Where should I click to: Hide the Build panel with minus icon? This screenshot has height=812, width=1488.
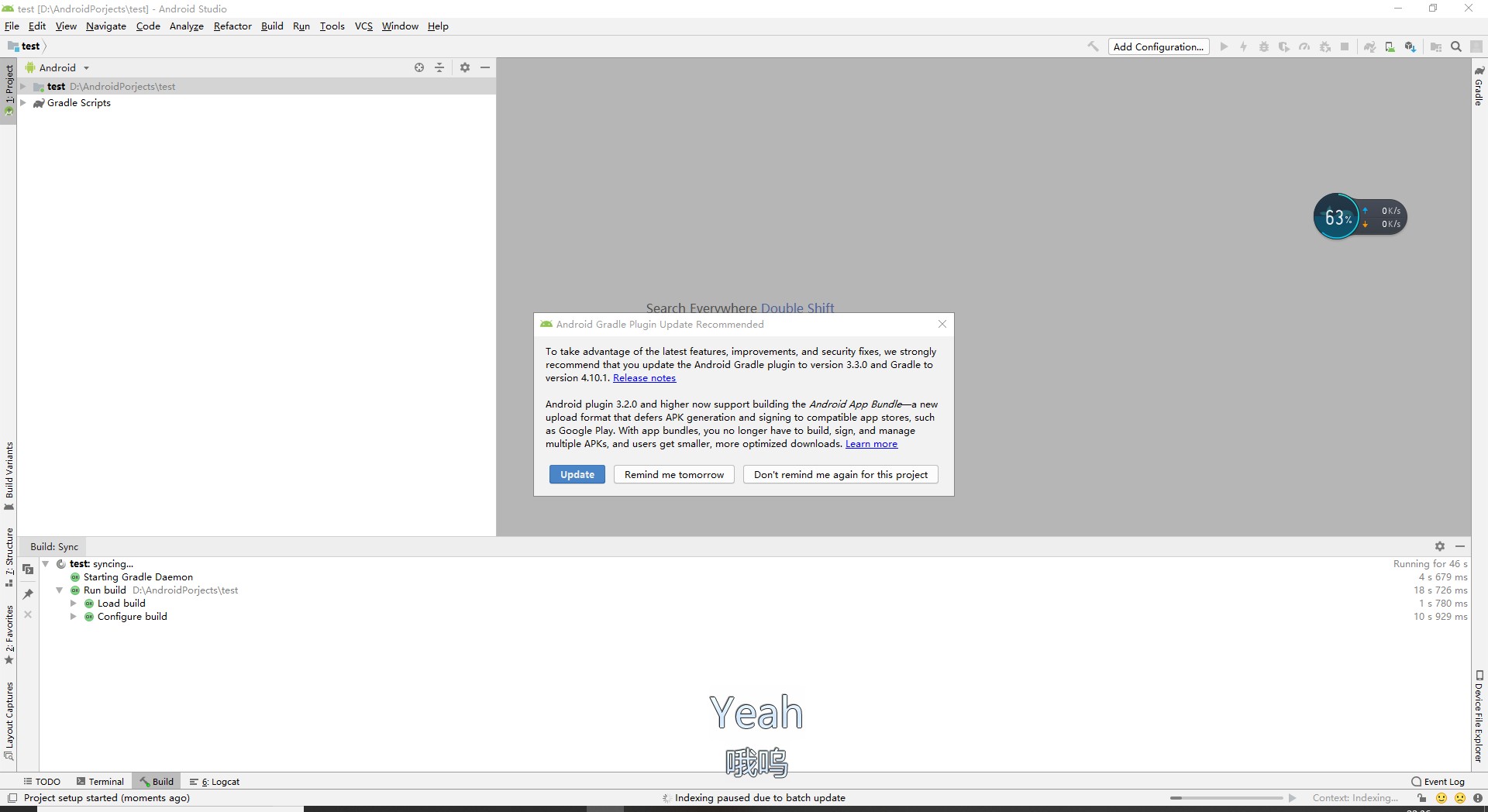[1460, 546]
